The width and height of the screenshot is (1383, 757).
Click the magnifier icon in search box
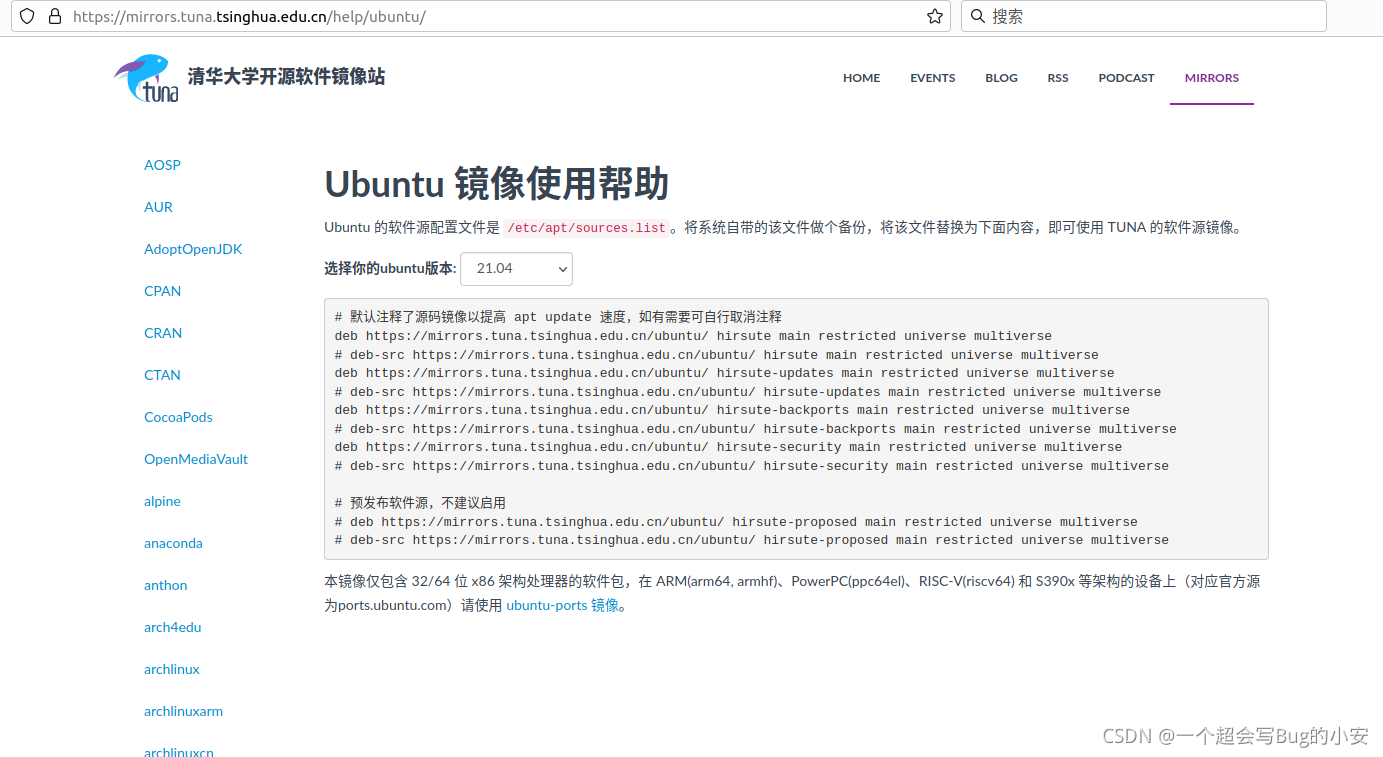tap(978, 16)
